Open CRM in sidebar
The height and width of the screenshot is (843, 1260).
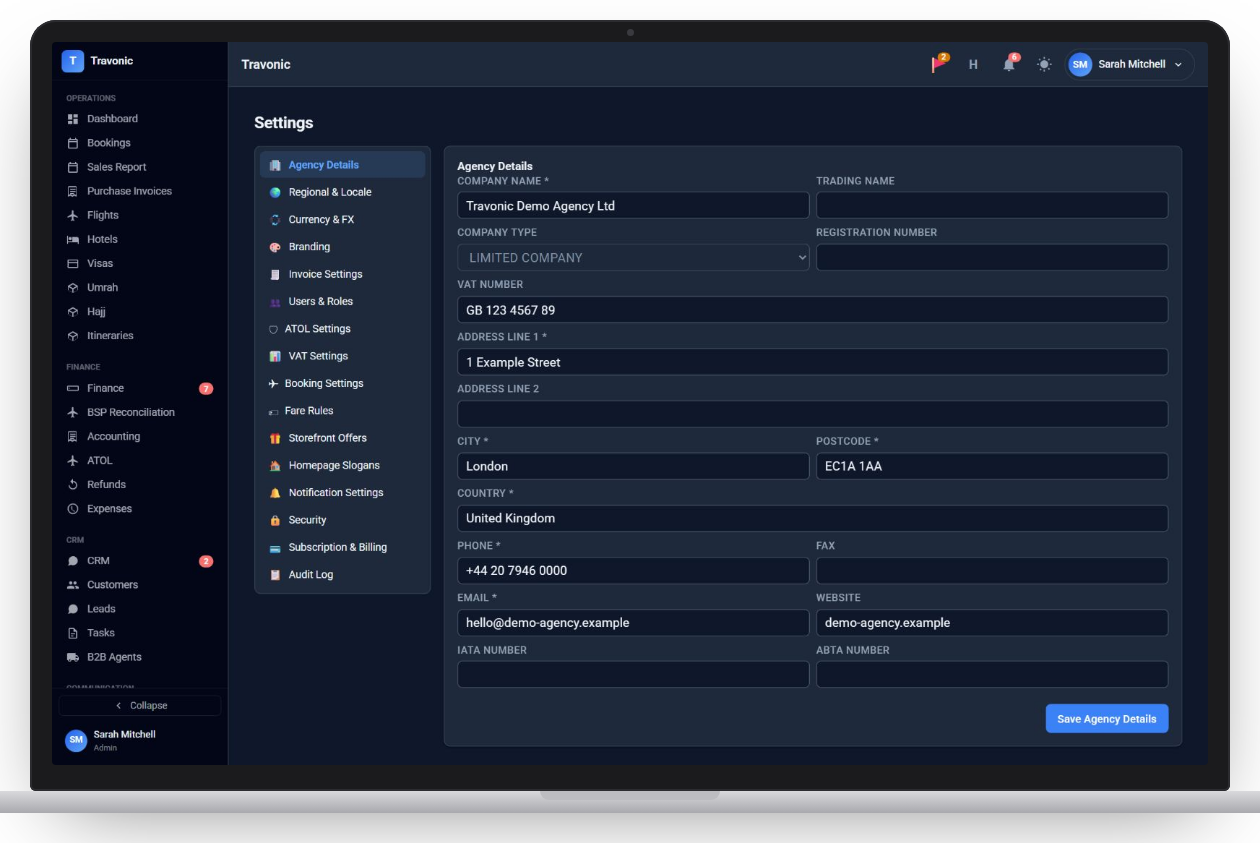pos(140,561)
